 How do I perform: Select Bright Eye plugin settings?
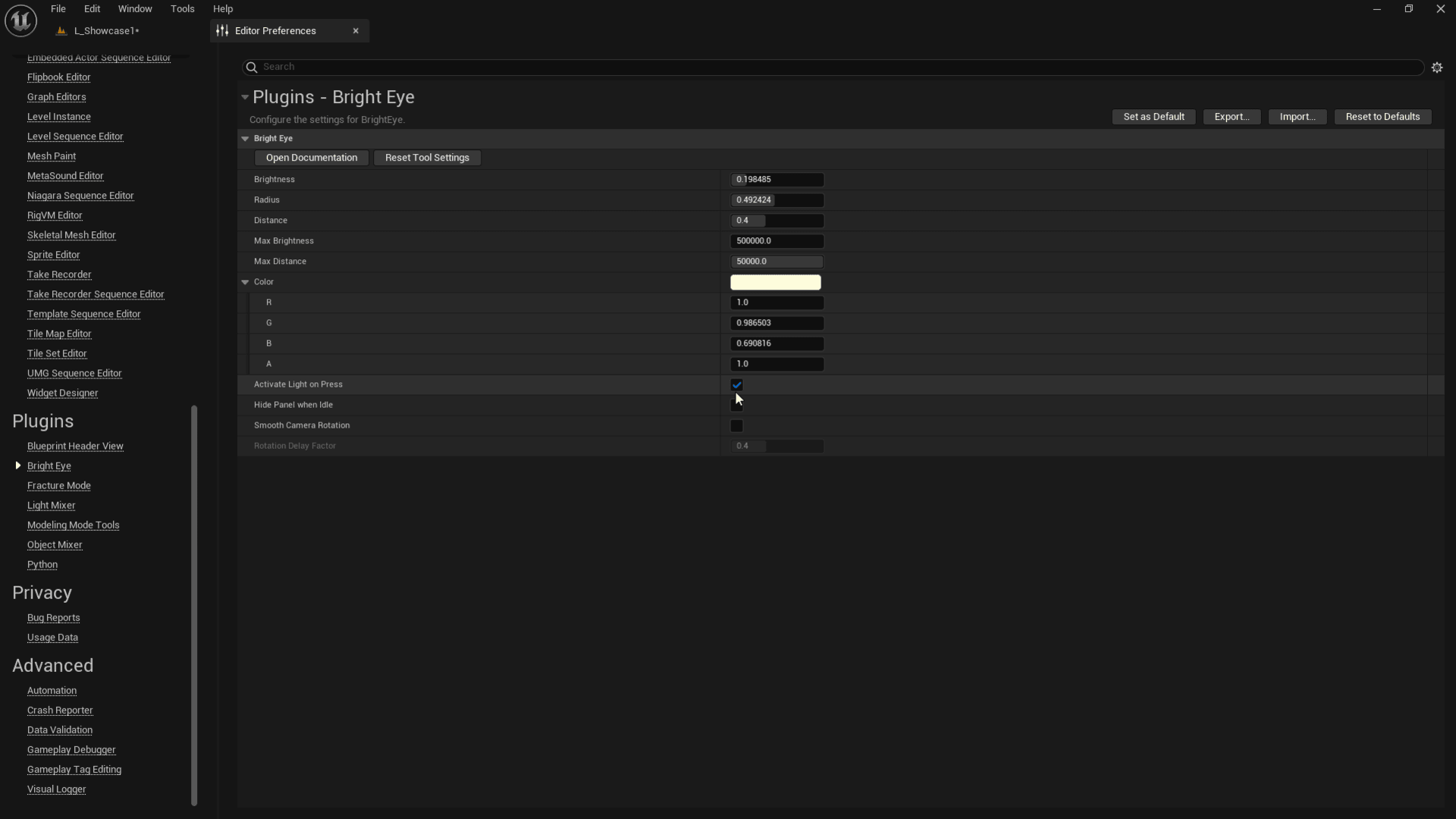pyautogui.click(x=49, y=466)
